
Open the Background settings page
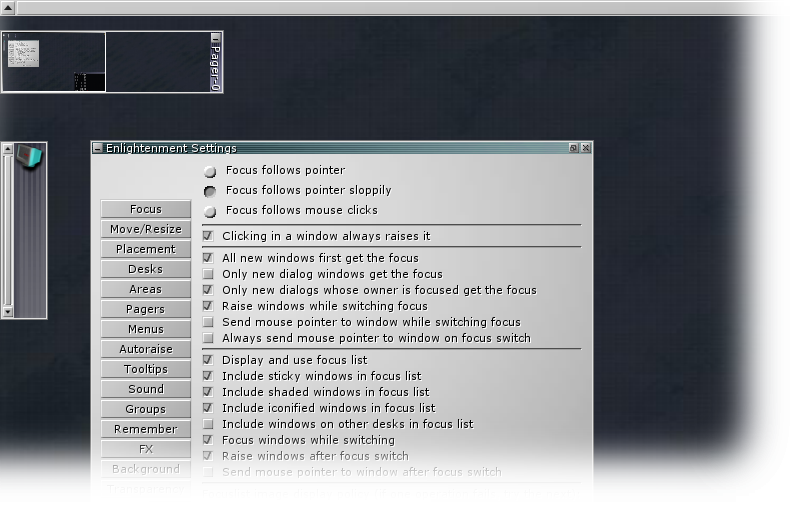146,469
